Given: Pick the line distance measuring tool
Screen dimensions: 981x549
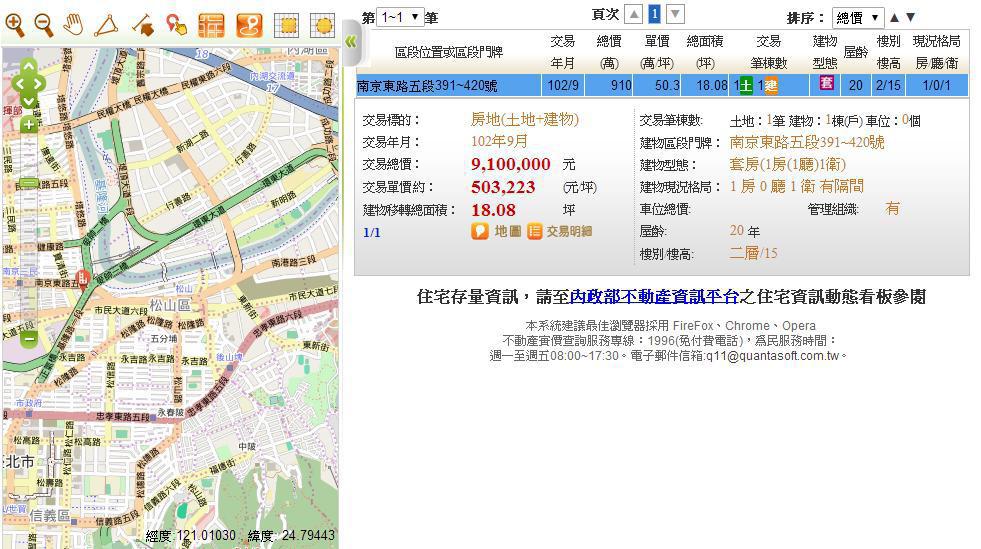Looking at the screenshot, I should 141,24.
